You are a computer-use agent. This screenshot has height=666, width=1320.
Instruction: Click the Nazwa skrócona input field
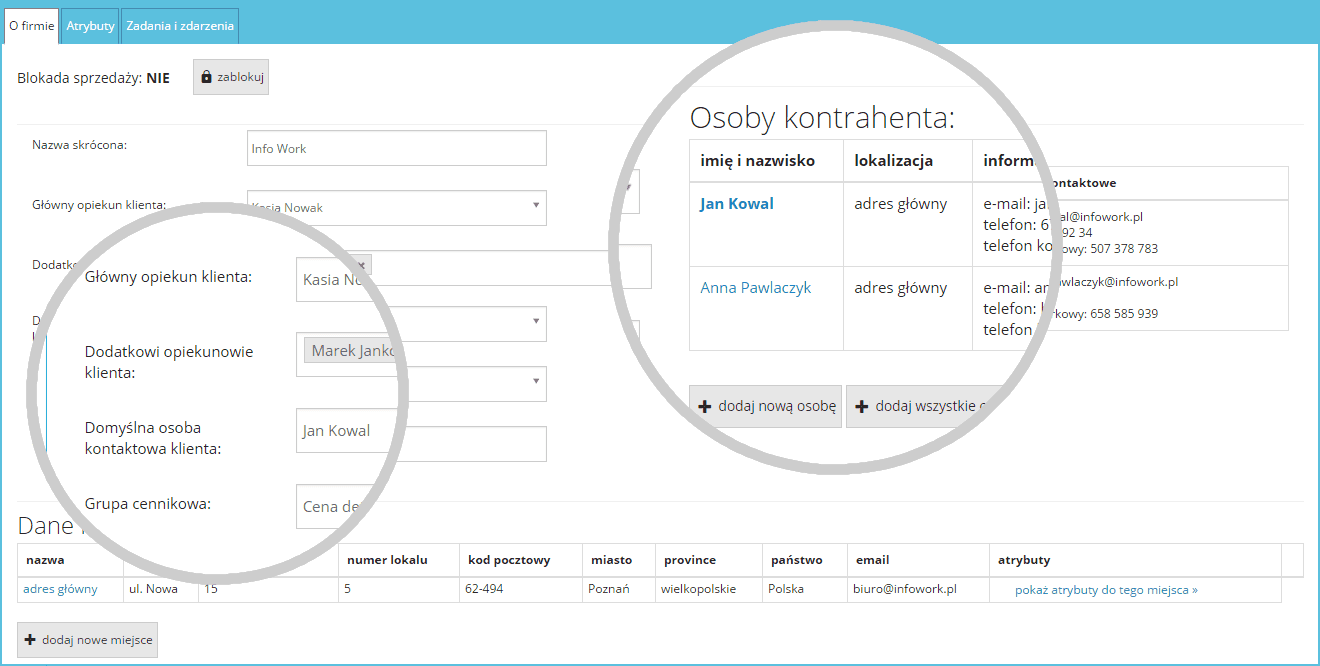pos(396,147)
